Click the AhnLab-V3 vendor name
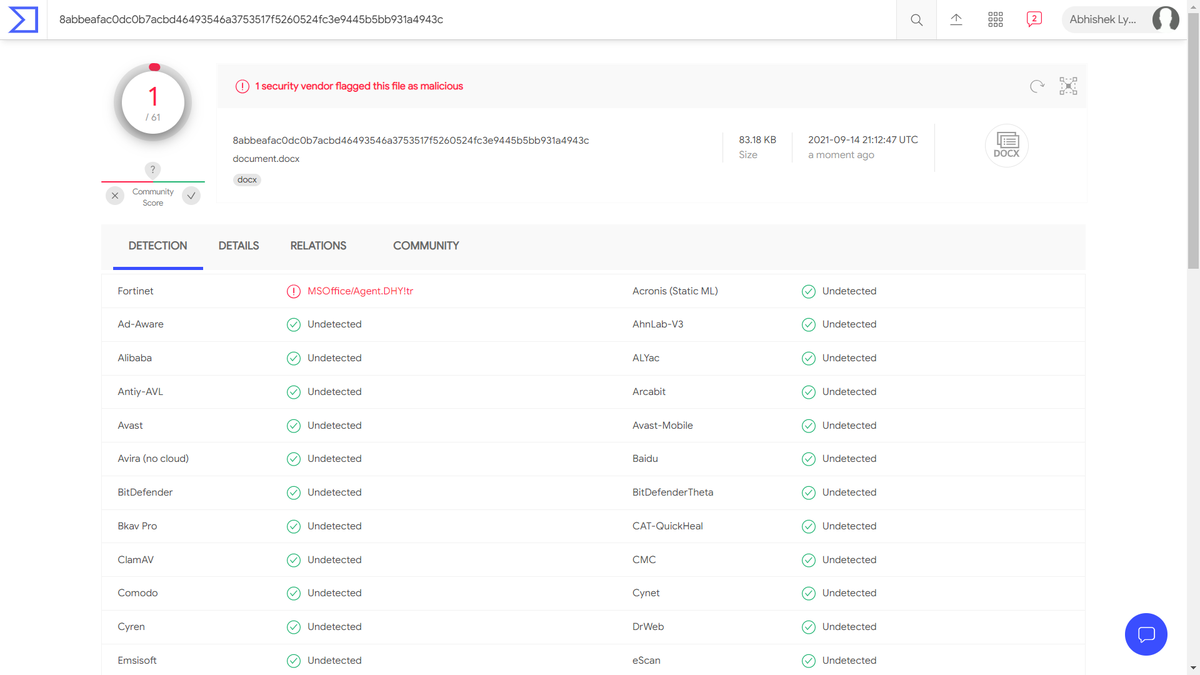This screenshot has height=675, width=1200. 658,325
